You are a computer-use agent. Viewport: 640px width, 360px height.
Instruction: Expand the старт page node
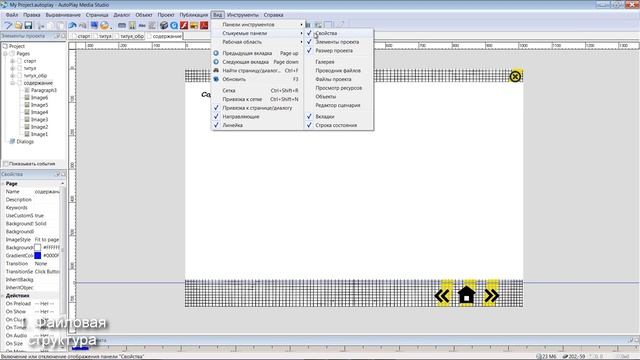(x=12, y=61)
